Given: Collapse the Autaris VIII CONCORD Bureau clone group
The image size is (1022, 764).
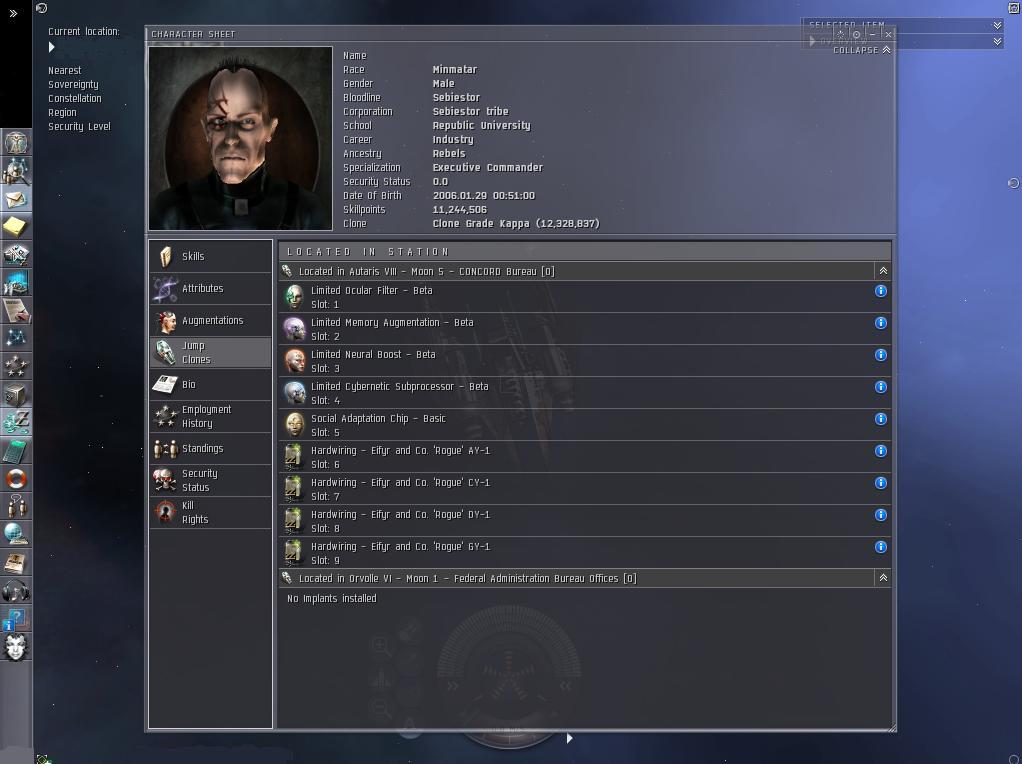Looking at the screenshot, I should tap(883, 271).
